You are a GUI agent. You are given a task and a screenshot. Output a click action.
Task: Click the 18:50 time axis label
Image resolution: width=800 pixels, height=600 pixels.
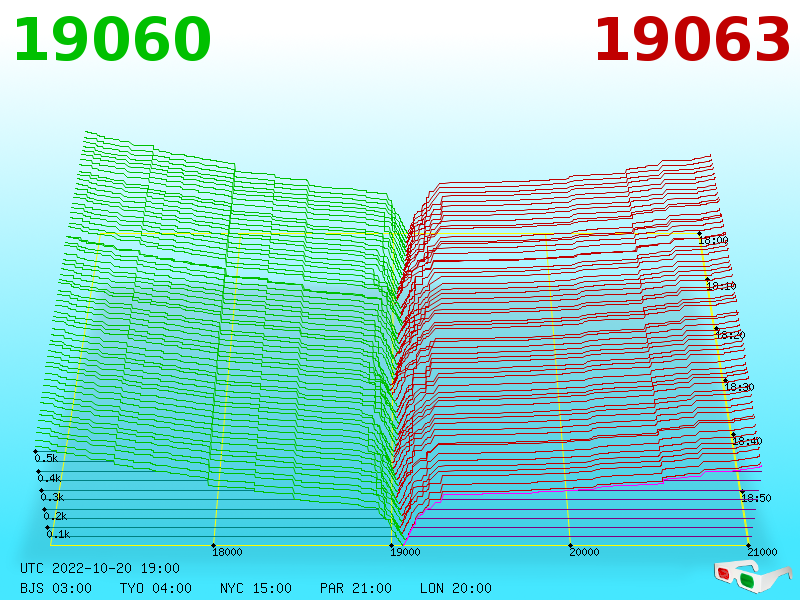pyautogui.click(x=756, y=498)
